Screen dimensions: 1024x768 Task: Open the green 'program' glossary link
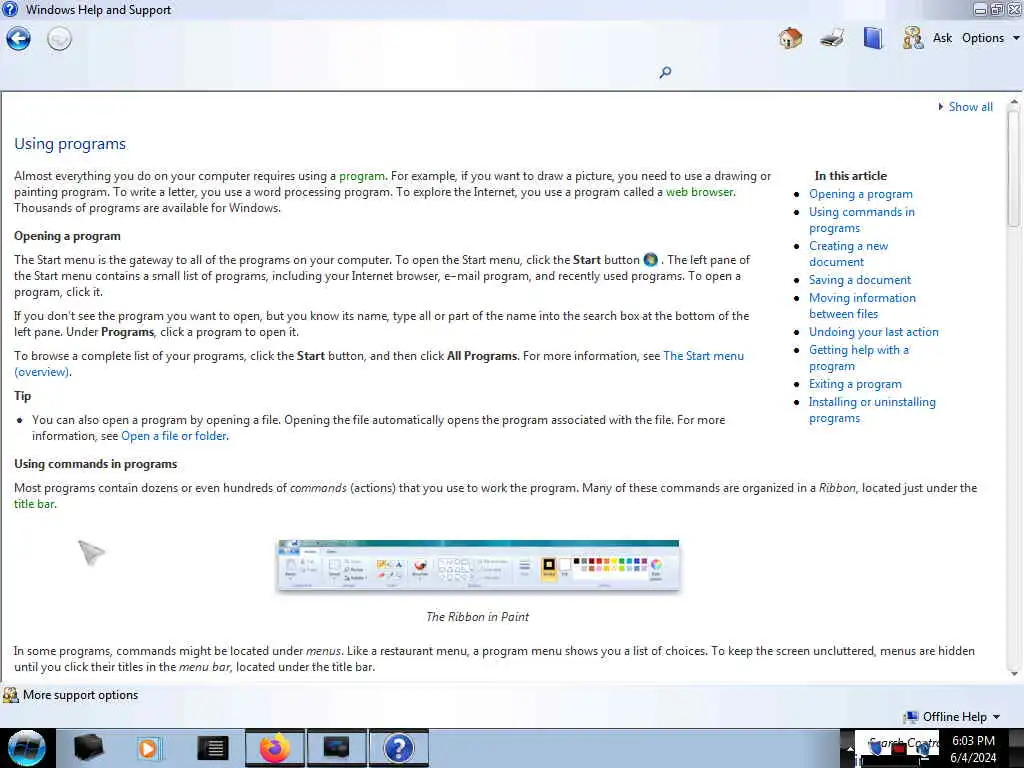(x=362, y=176)
